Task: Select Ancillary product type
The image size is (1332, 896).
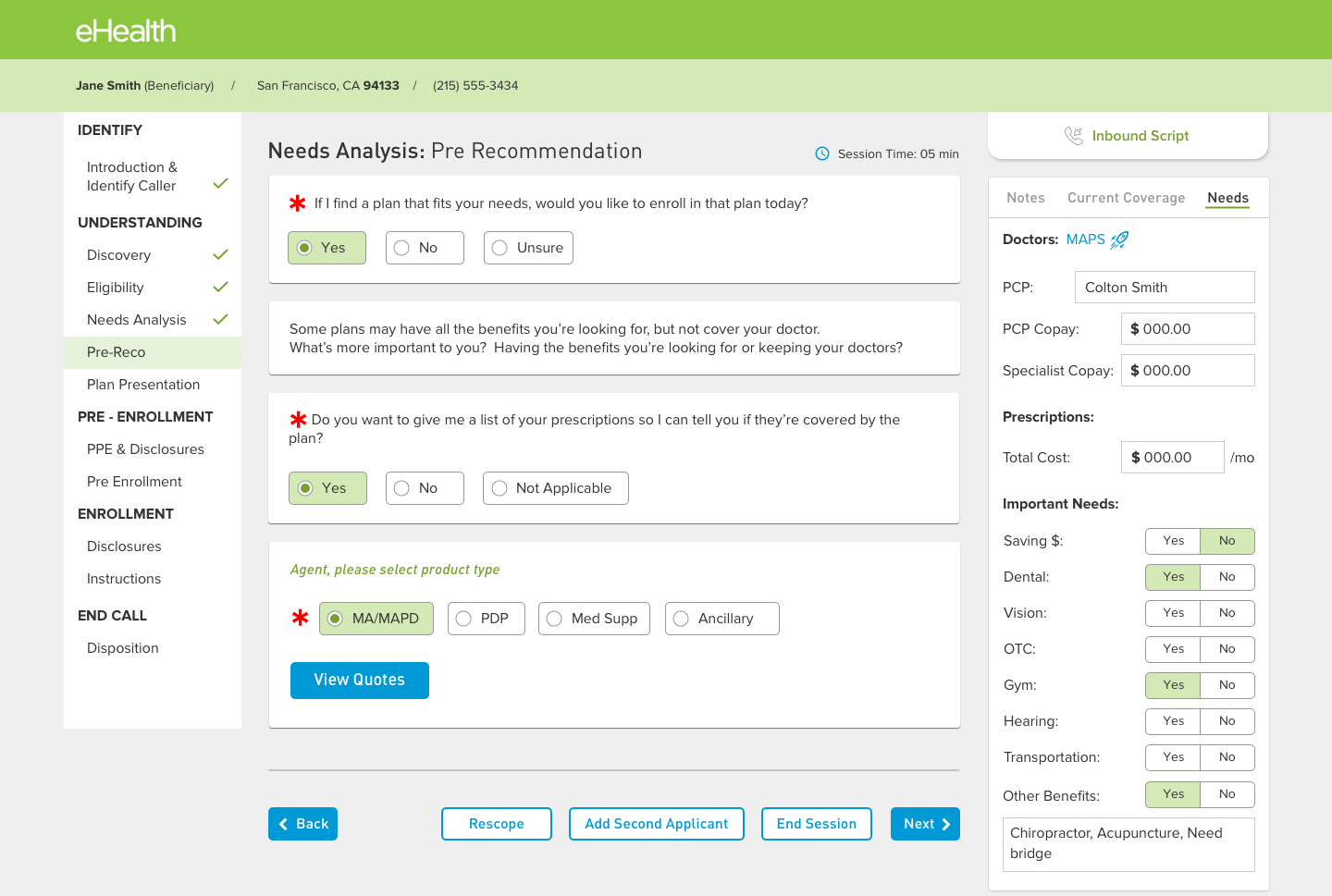Action: [722, 619]
